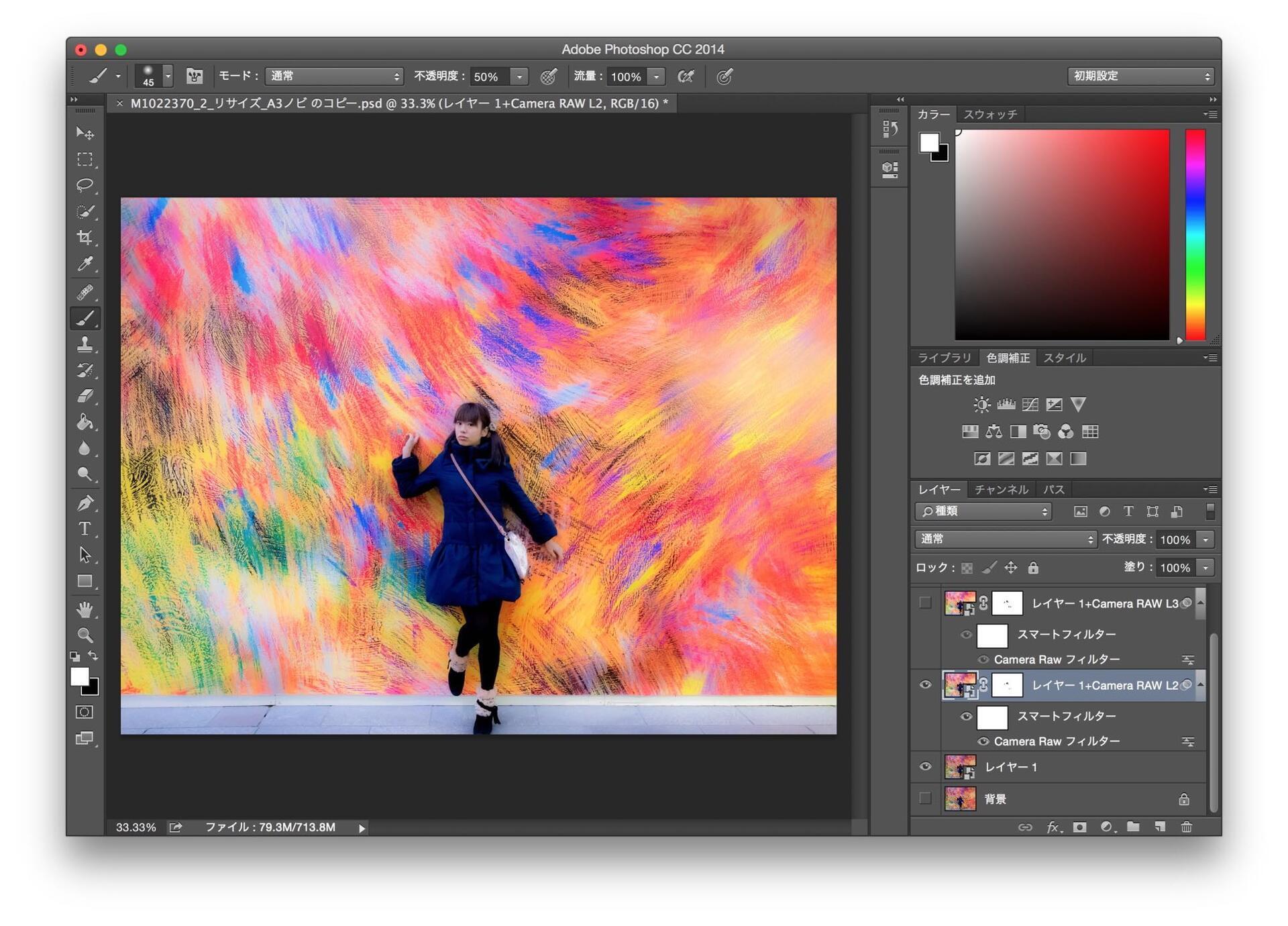Click the Camera Raw フィルター entry under L2
The width and height of the screenshot is (1288, 926).
(x=1057, y=741)
